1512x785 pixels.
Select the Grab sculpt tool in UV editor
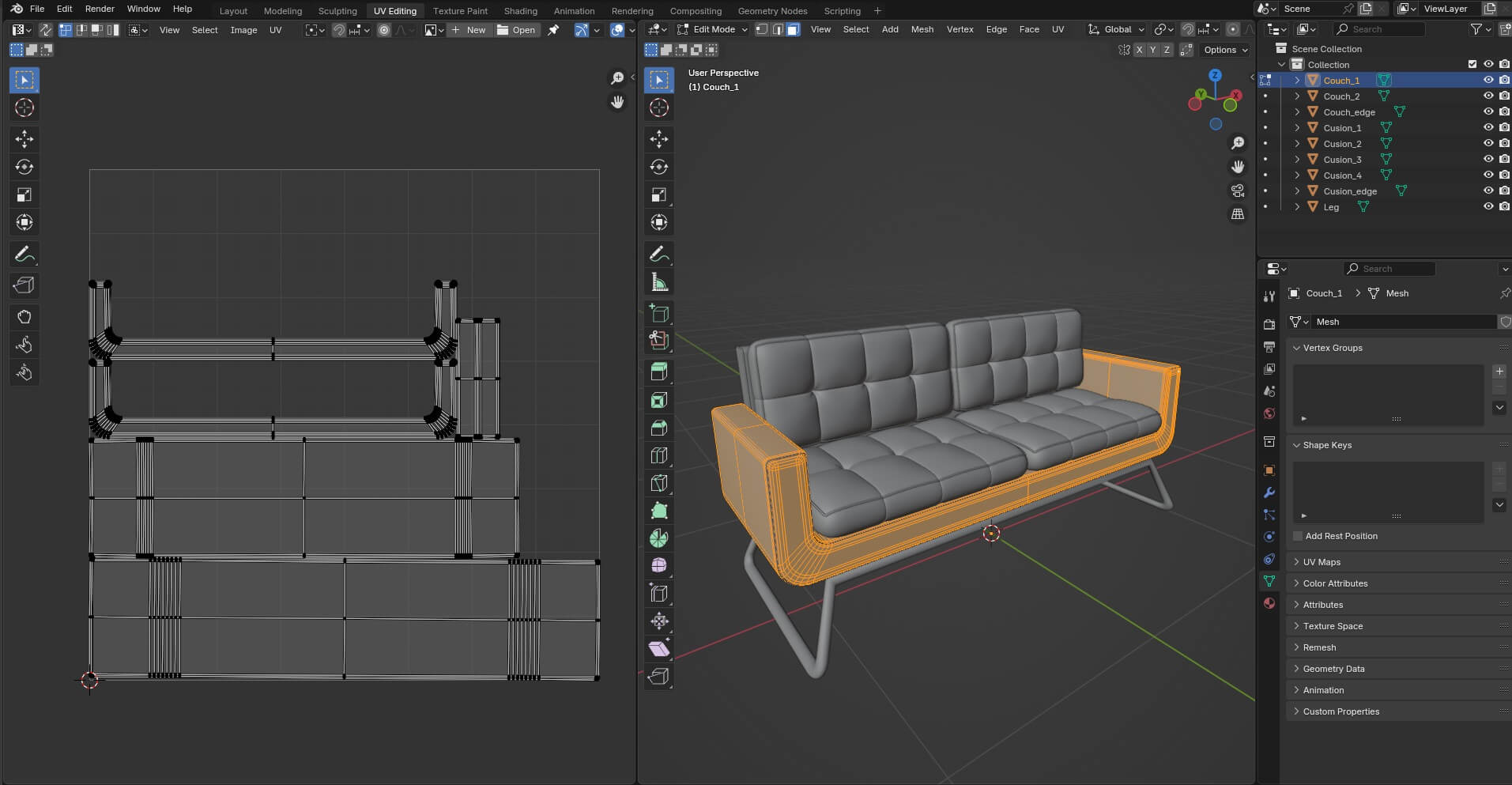click(x=25, y=317)
